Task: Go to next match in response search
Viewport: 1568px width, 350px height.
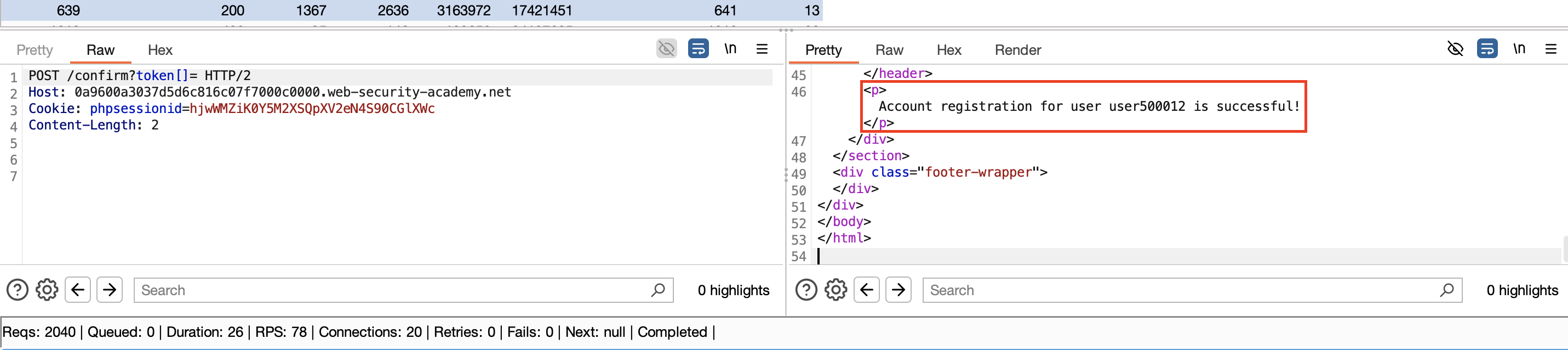Action: [x=899, y=290]
